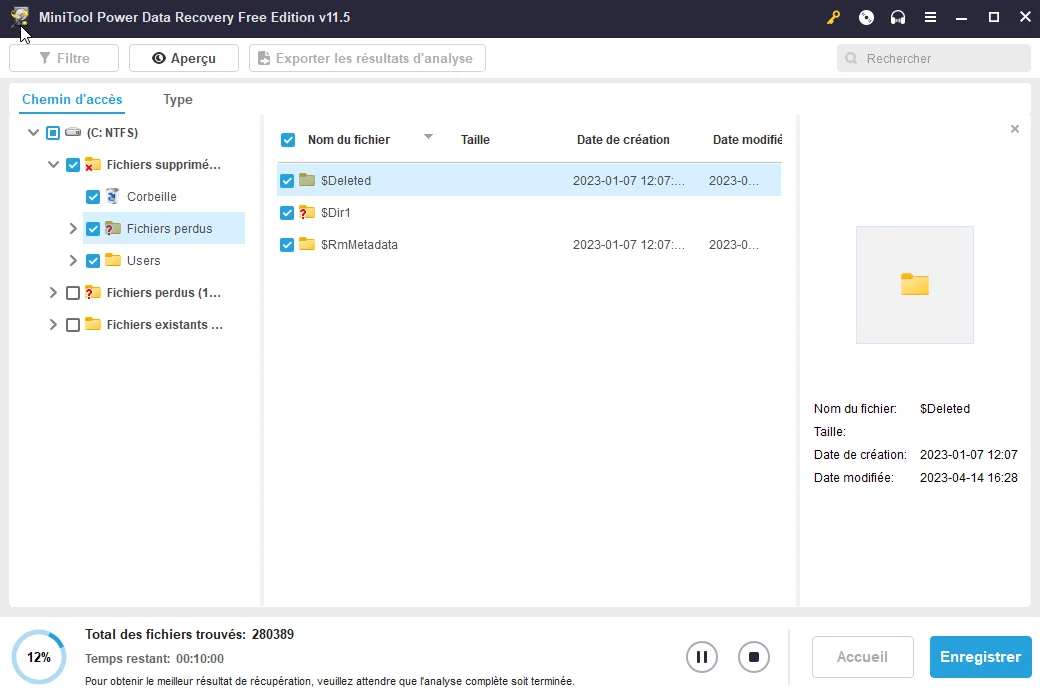The height and width of the screenshot is (691, 1040).
Task: Stop the scan
Action: click(753, 657)
